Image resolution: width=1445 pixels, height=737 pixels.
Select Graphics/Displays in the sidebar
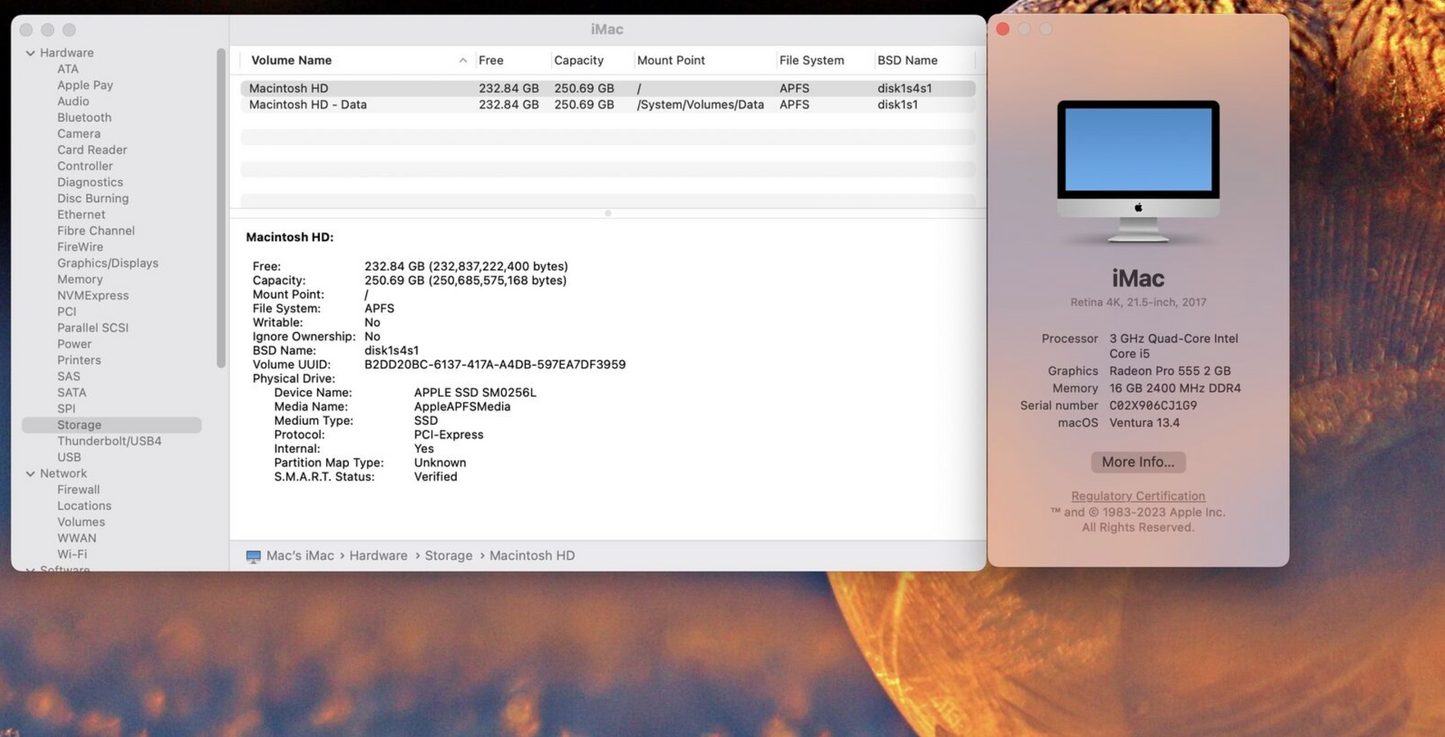click(108, 261)
